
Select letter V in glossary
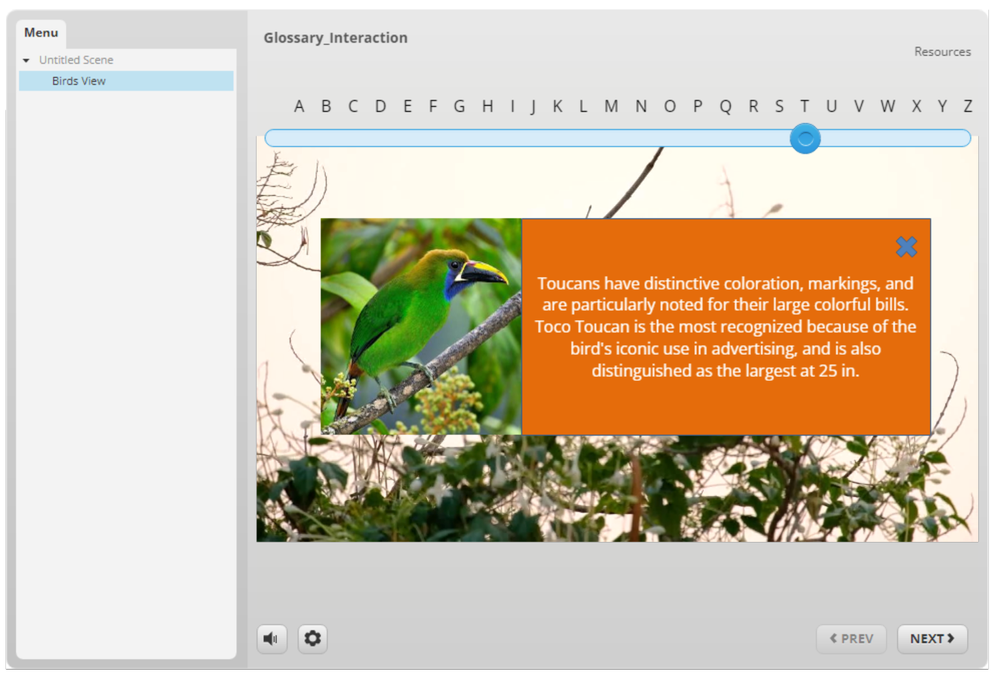pos(859,106)
